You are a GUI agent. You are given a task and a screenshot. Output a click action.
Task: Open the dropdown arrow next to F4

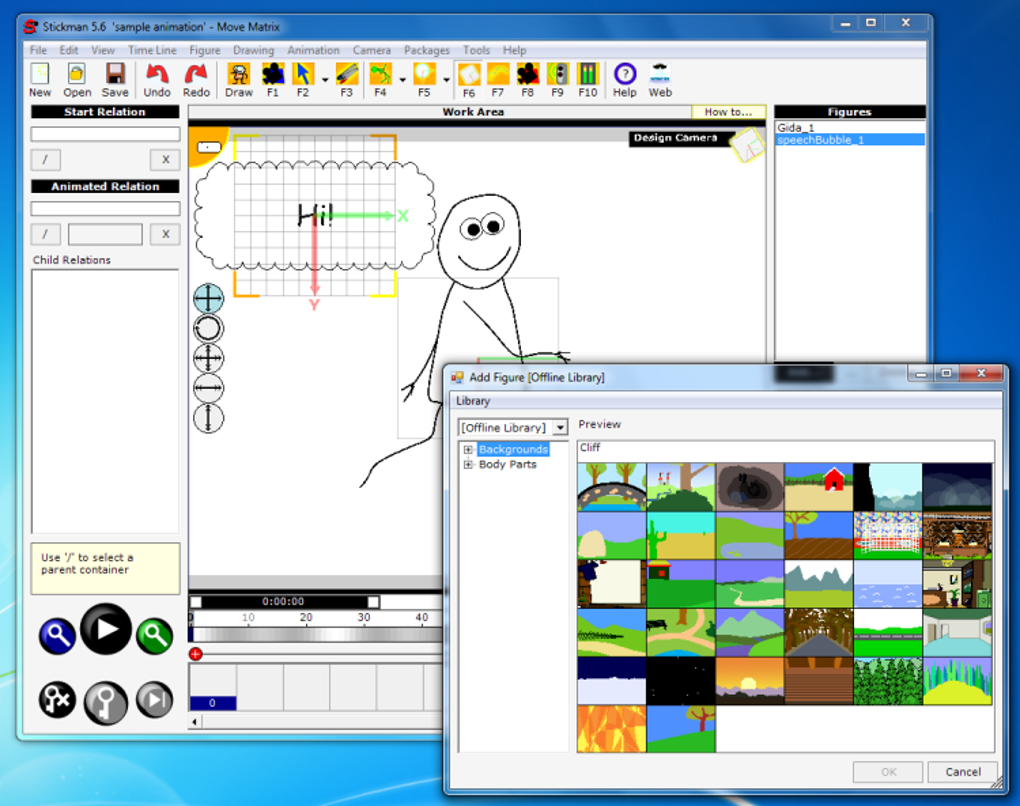point(403,80)
